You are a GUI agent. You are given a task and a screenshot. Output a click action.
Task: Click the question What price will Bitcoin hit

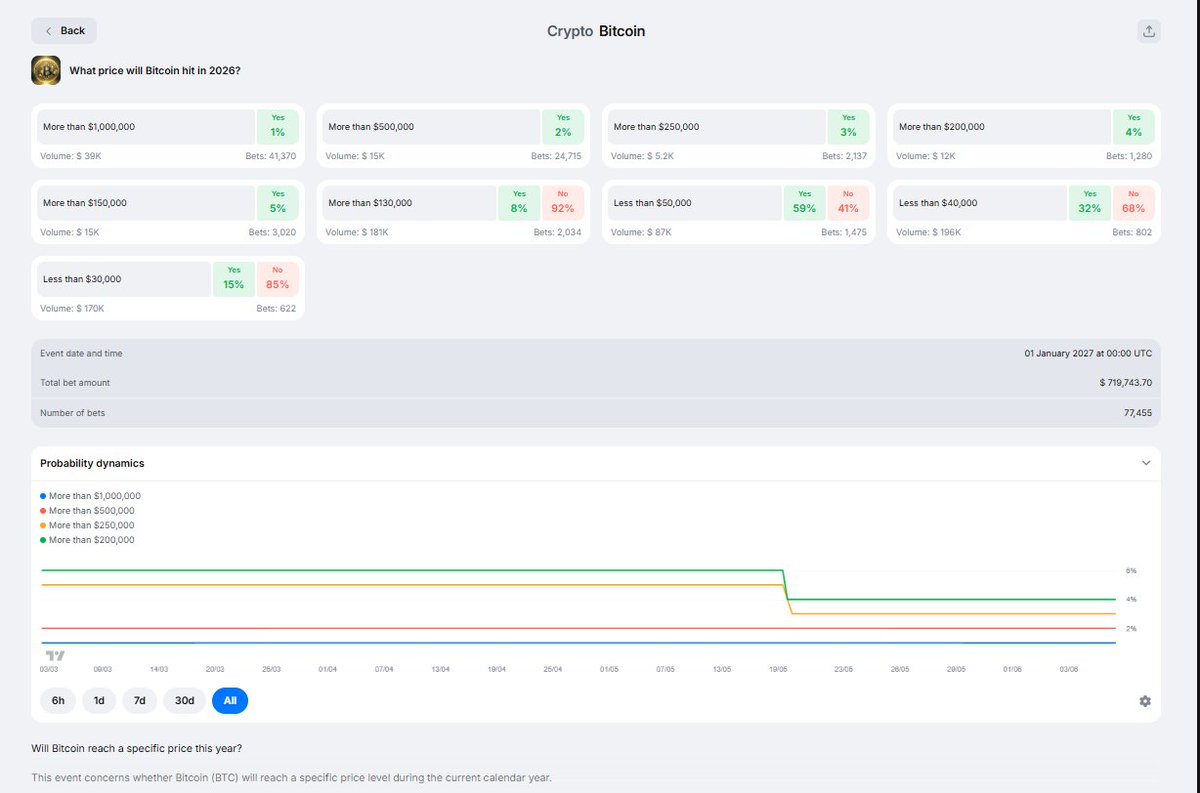[154, 71]
